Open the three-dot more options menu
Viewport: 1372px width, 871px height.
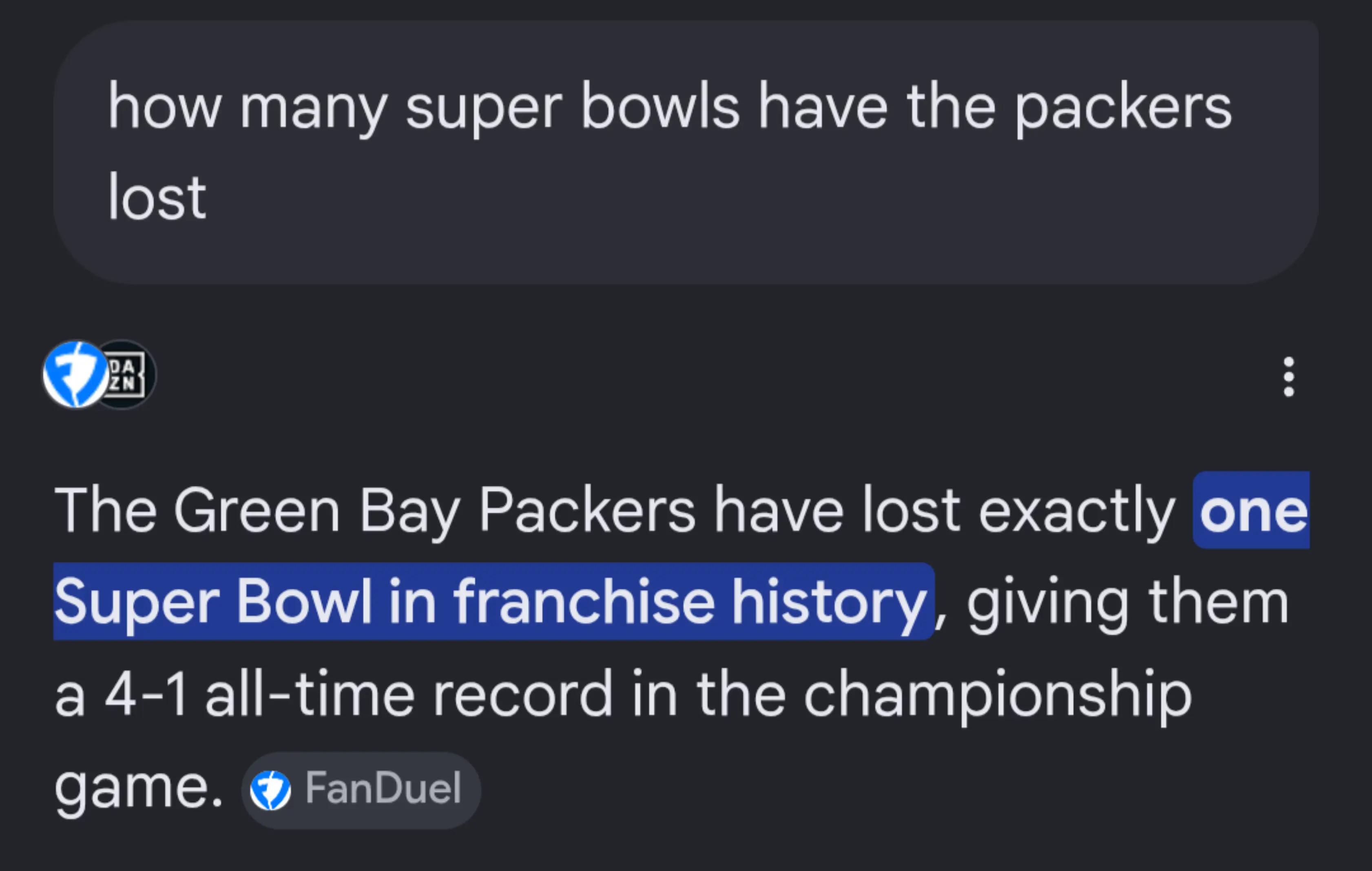[x=1289, y=376]
